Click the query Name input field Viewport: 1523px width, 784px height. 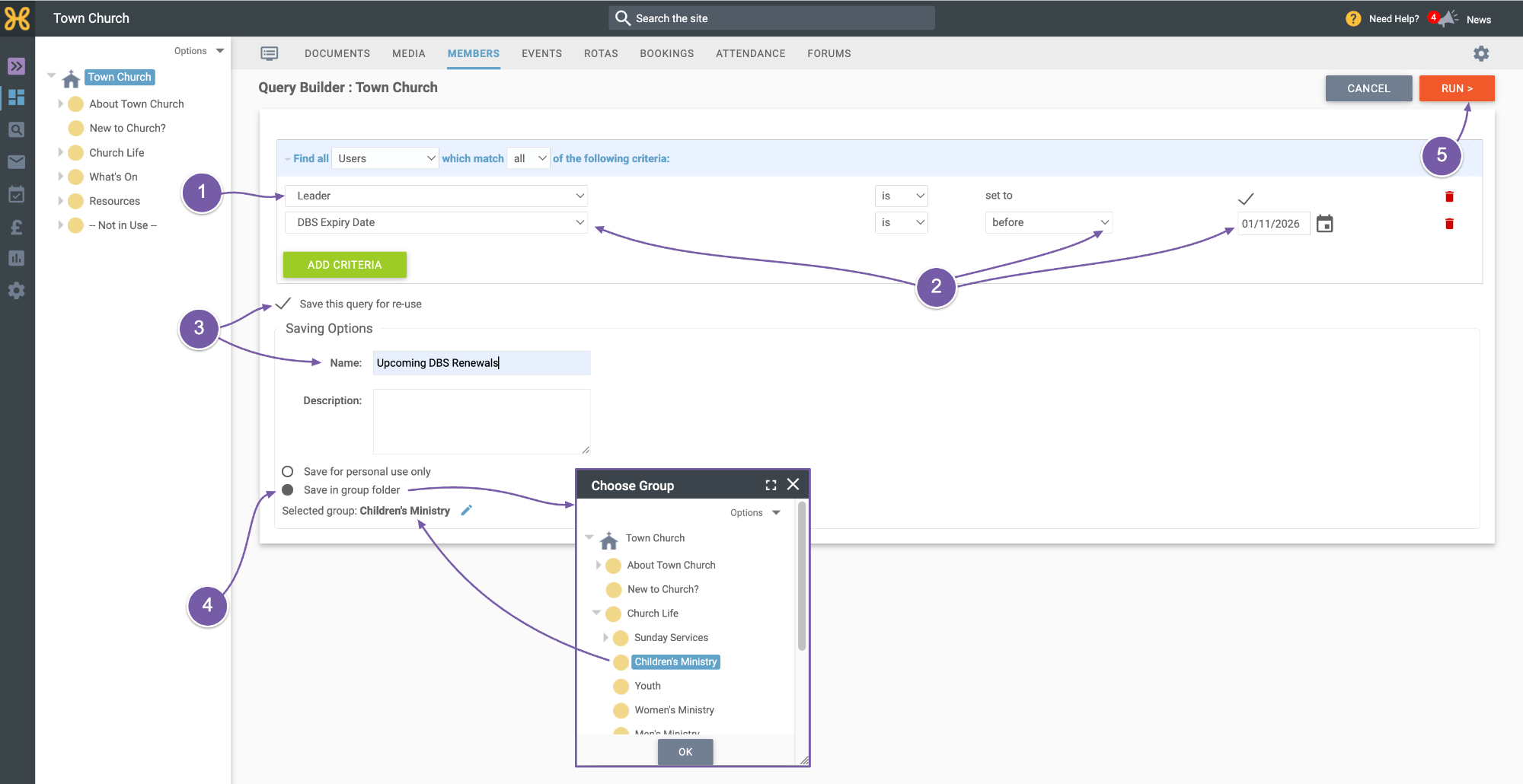(x=481, y=363)
